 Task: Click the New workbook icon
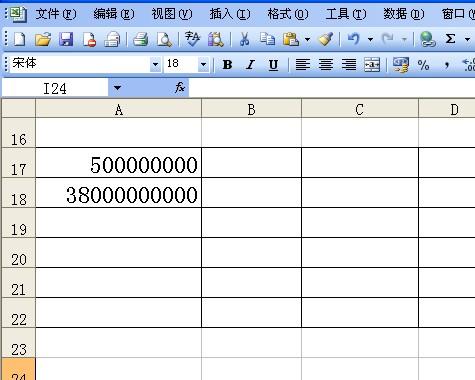19,39
